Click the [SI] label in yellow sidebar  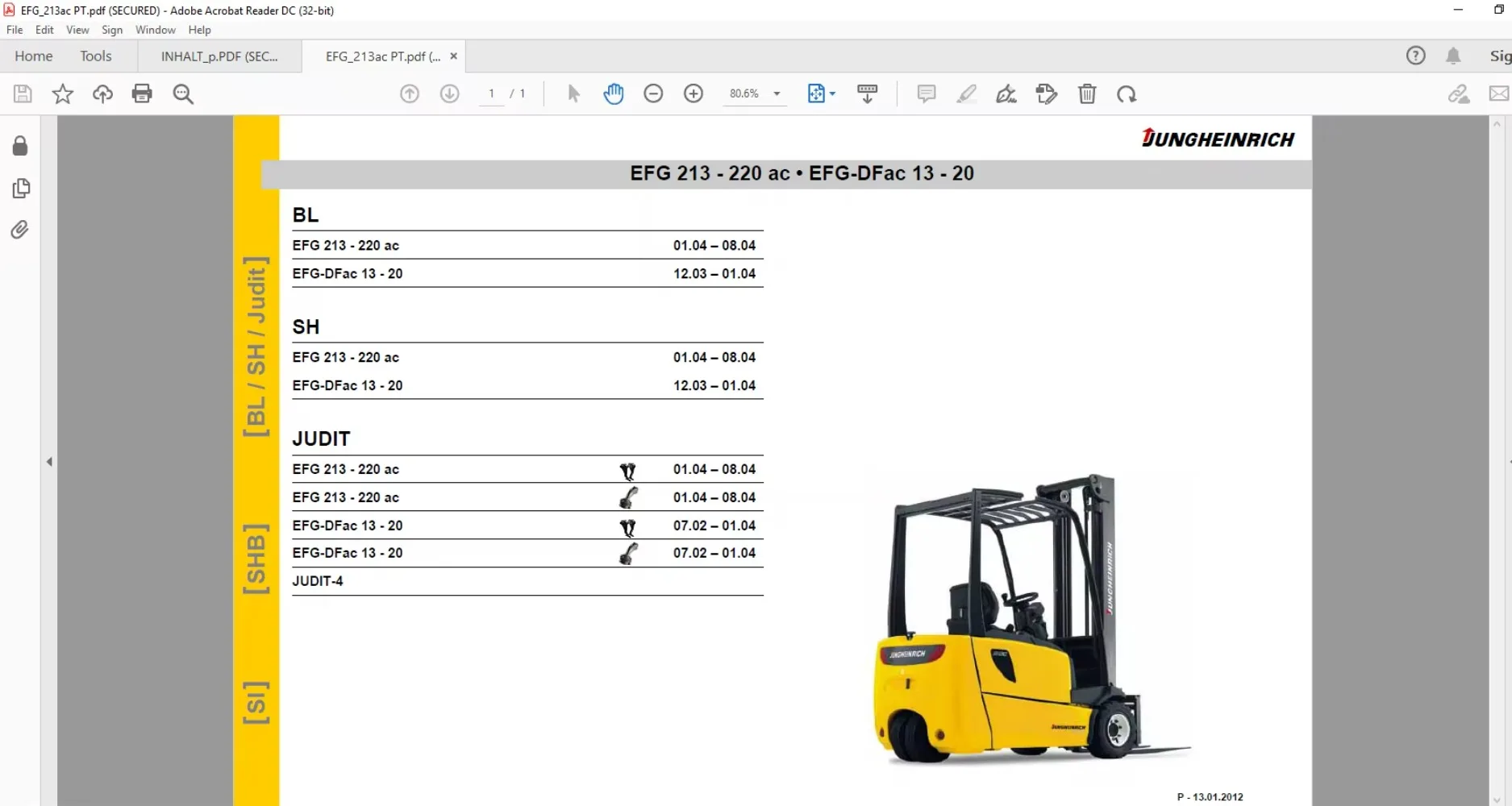pyautogui.click(x=256, y=702)
